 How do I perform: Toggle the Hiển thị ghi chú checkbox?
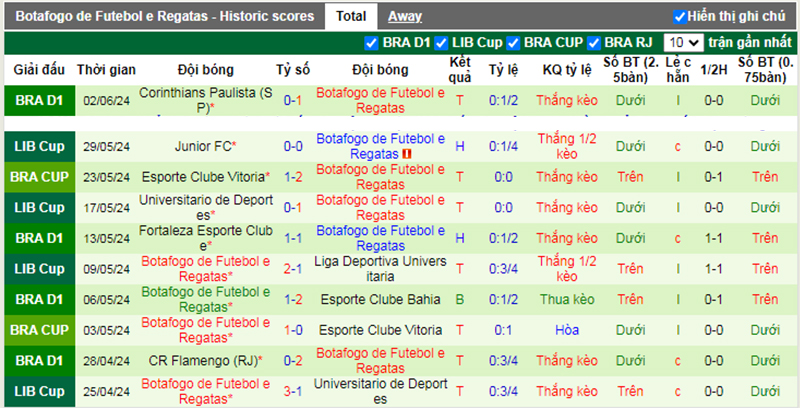(x=680, y=16)
